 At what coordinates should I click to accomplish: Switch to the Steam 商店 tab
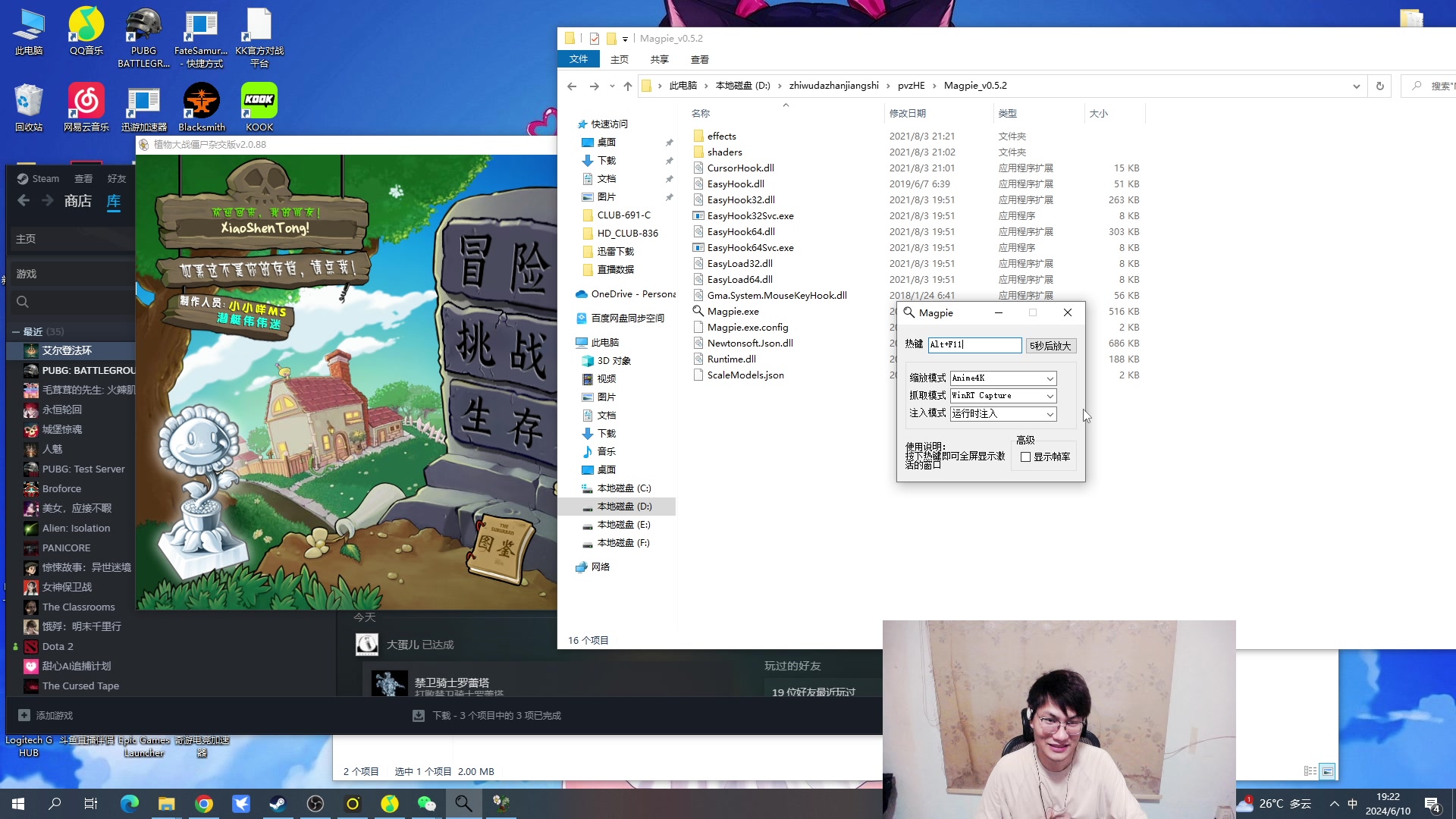click(x=77, y=201)
